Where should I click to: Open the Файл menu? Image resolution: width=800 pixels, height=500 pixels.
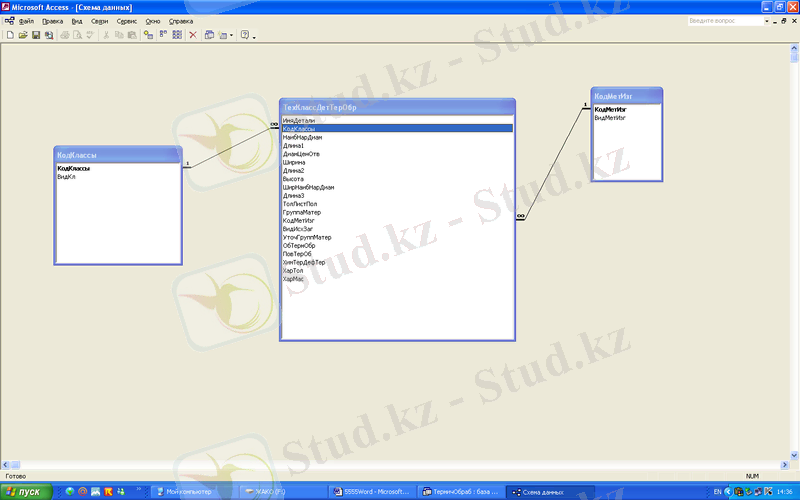pos(26,20)
